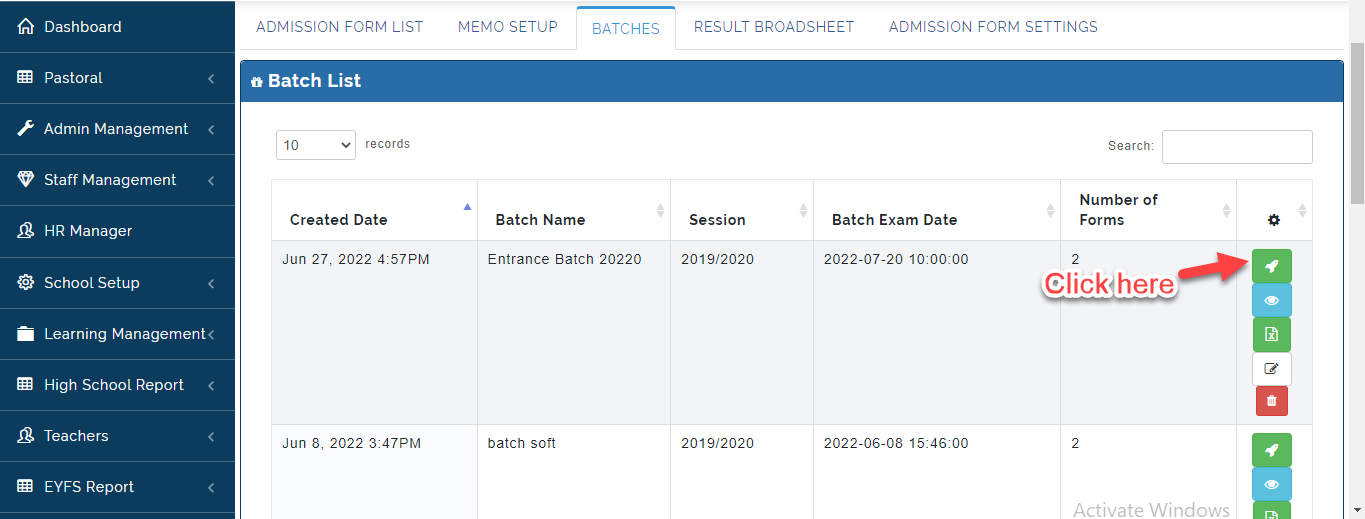This screenshot has height=519, width=1365.
Task: Select the 2022-06-08 15:46:00 cell
Action: pos(937,472)
